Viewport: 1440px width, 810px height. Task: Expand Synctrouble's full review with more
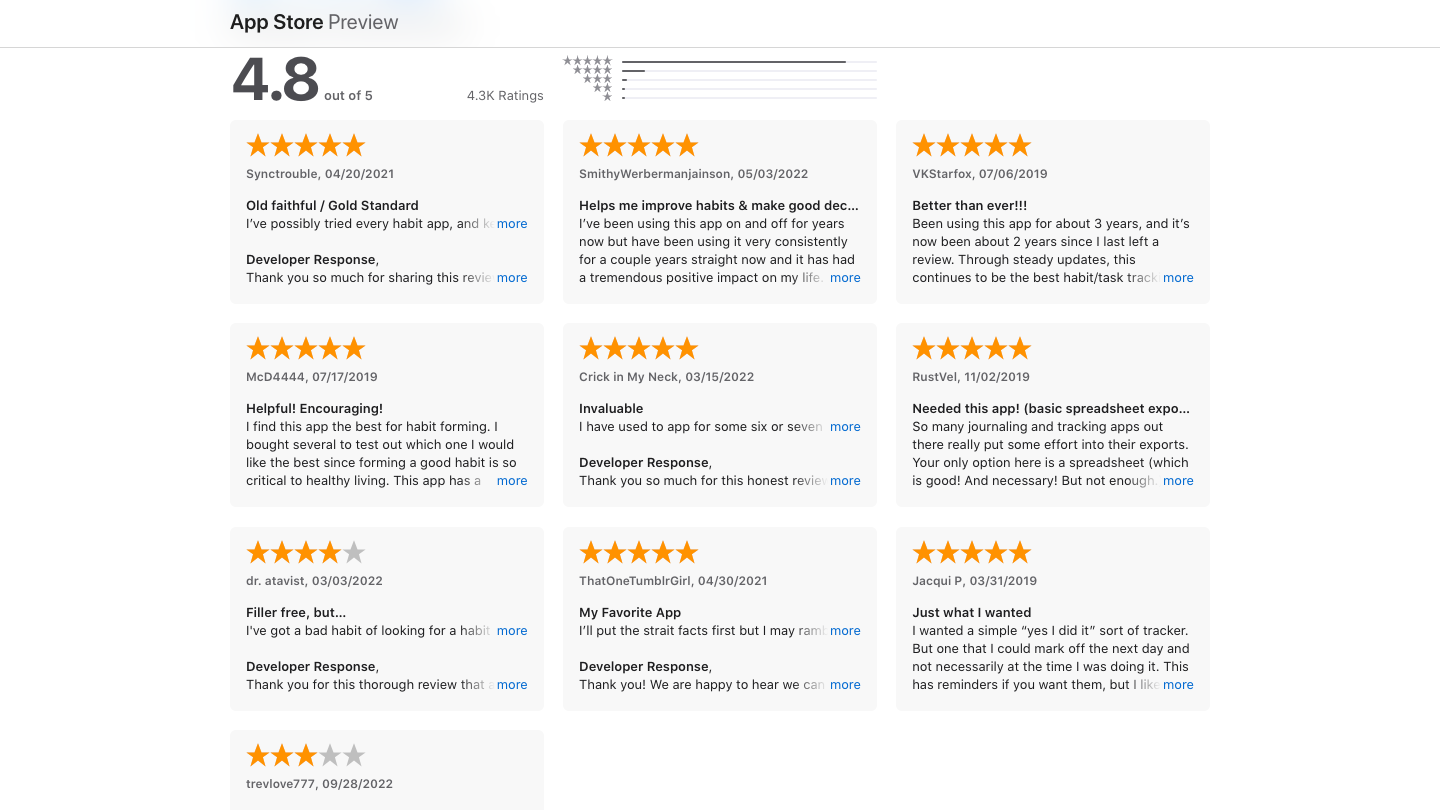[512, 223]
